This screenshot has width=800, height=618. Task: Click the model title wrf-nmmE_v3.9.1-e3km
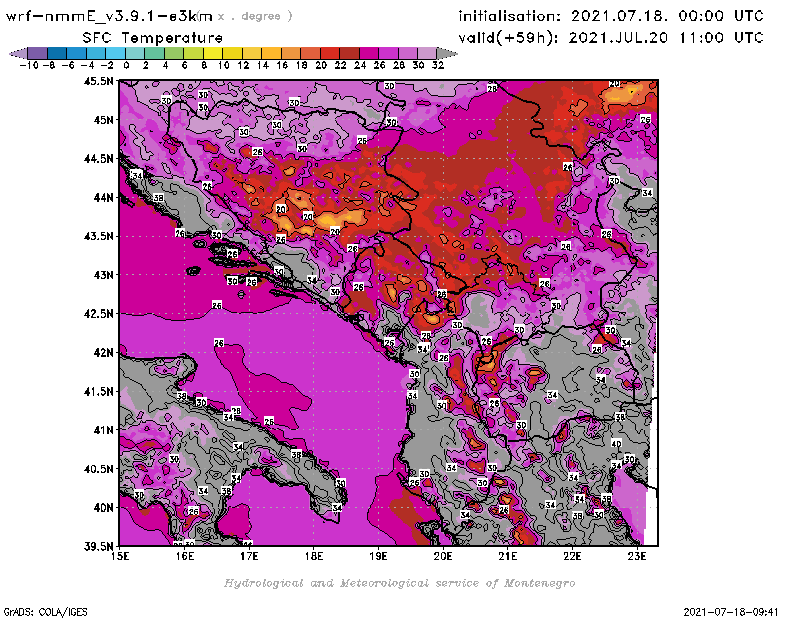click(x=109, y=16)
